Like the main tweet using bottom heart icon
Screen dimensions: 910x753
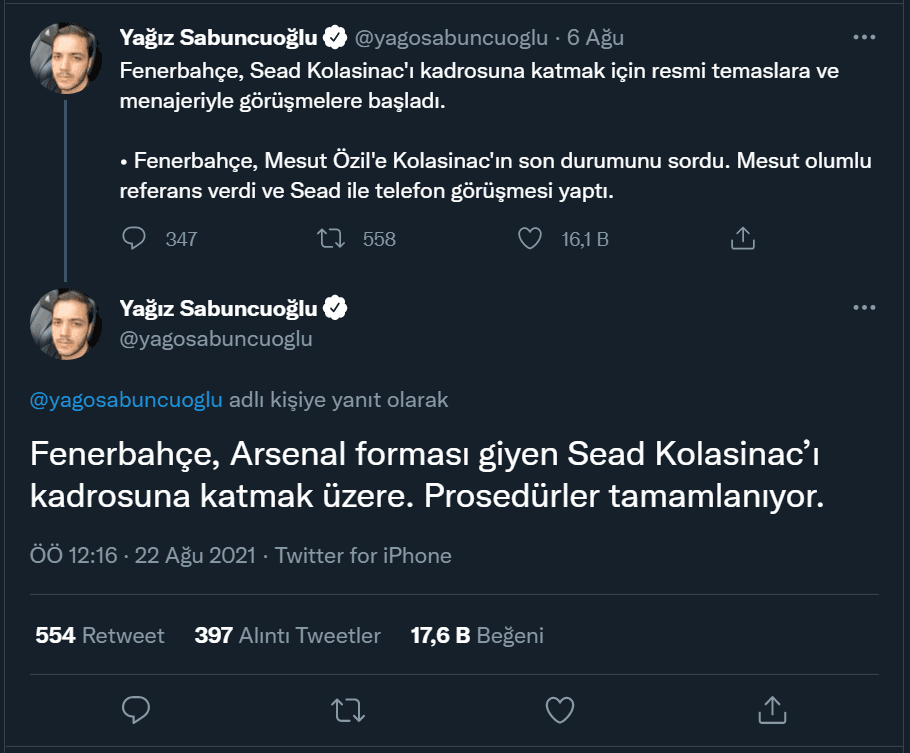pyautogui.click(x=560, y=710)
